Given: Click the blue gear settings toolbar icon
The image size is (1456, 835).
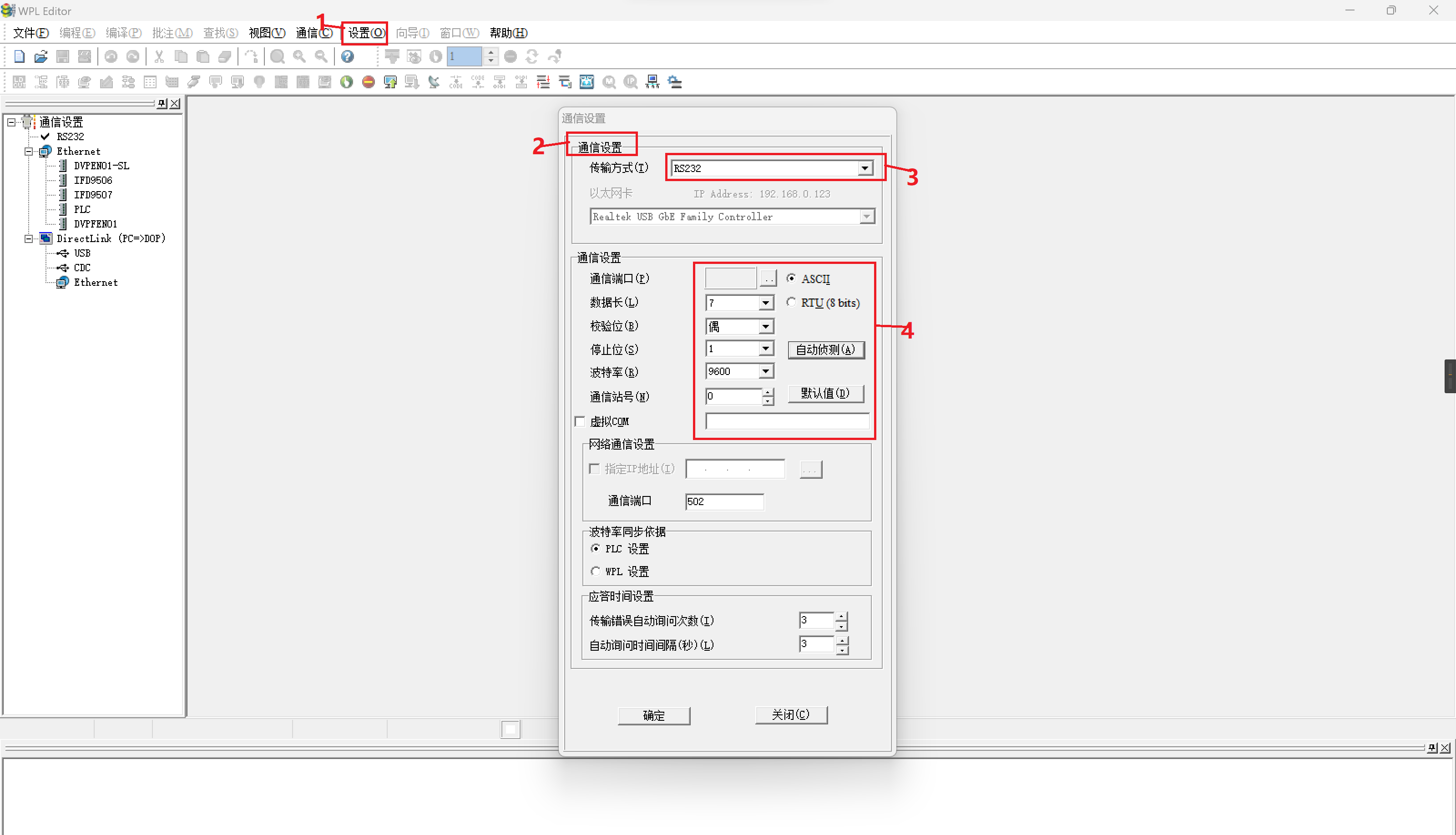Looking at the screenshot, I should pos(675,82).
